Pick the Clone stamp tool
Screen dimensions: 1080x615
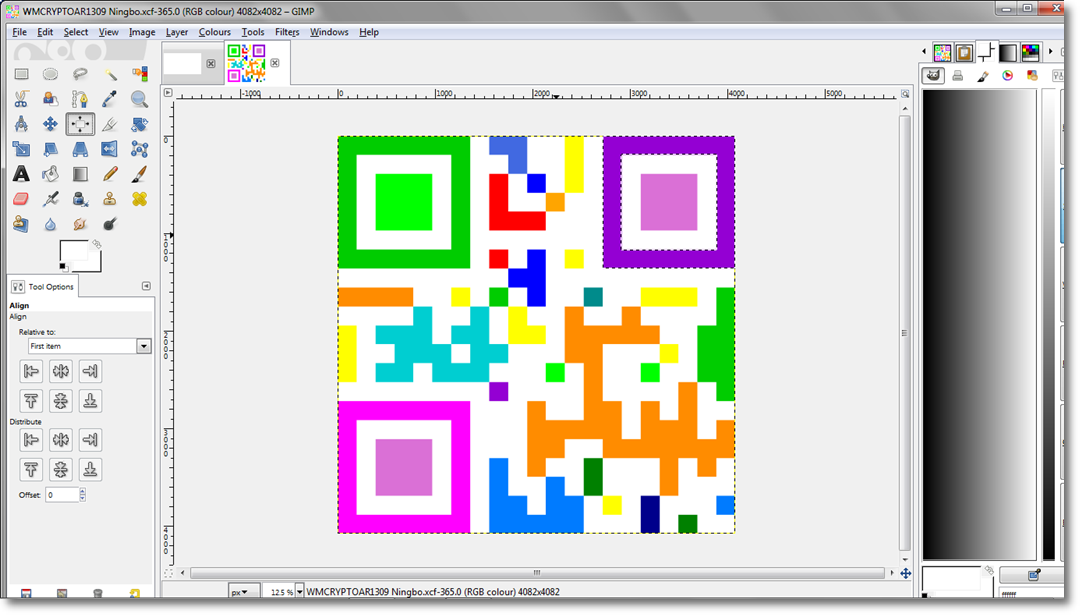(x=110, y=199)
